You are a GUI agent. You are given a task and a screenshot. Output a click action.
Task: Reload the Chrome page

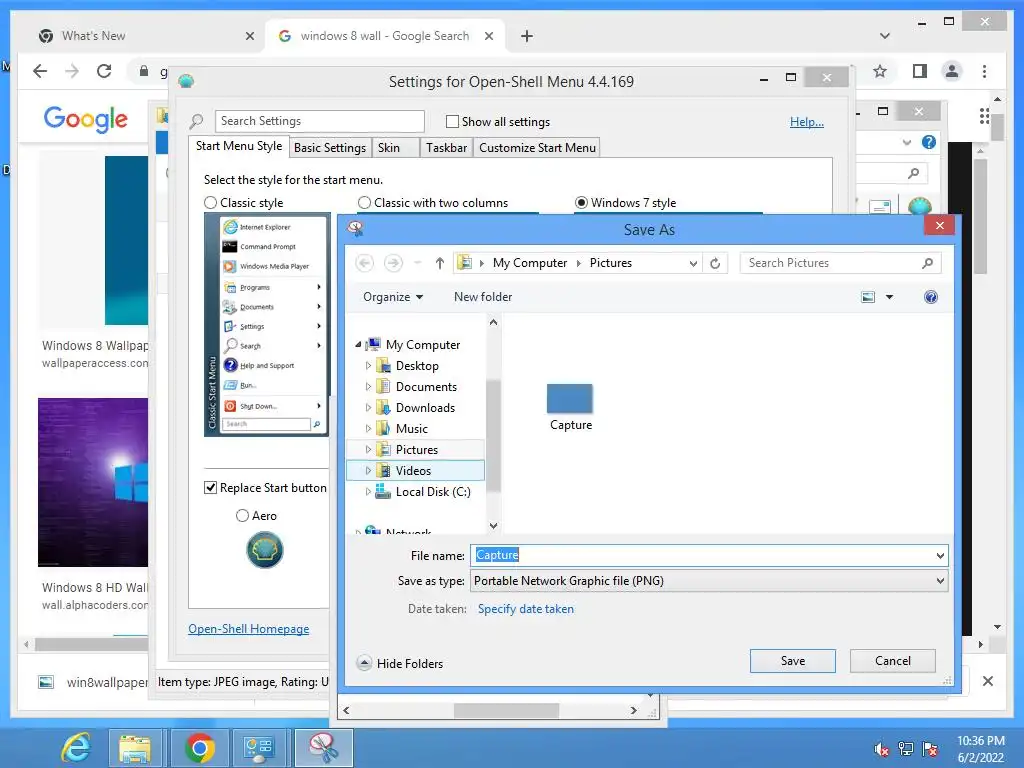tap(104, 71)
